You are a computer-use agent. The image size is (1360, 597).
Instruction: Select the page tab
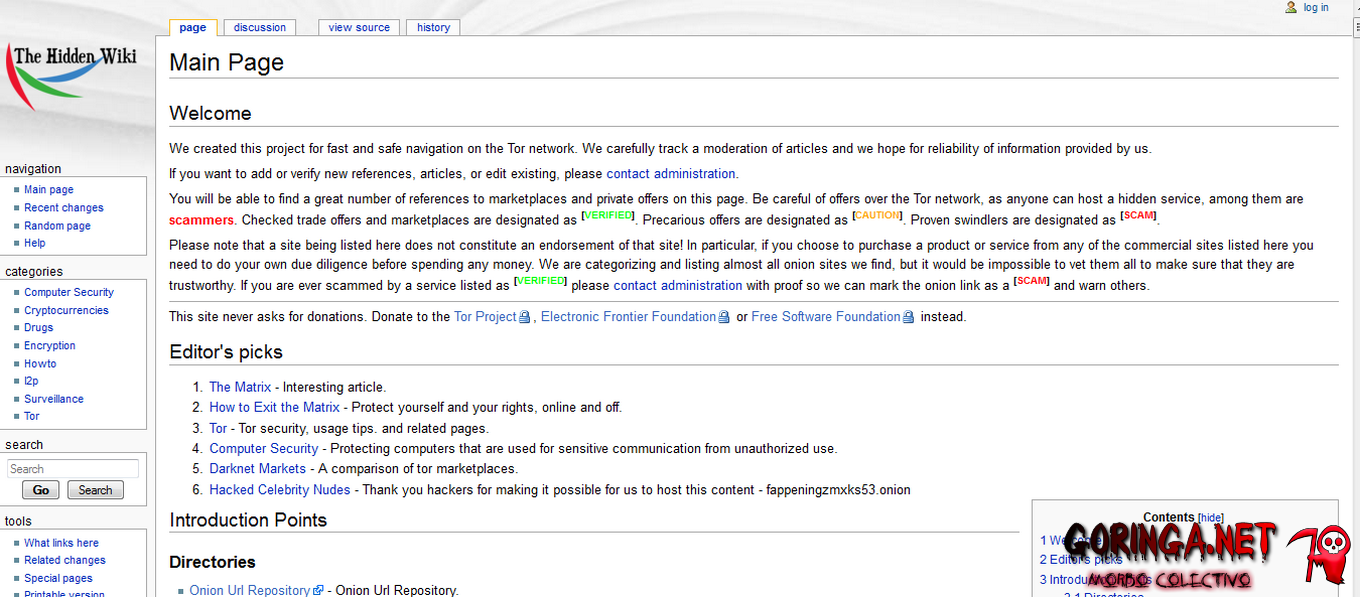click(x=193, y=27)
